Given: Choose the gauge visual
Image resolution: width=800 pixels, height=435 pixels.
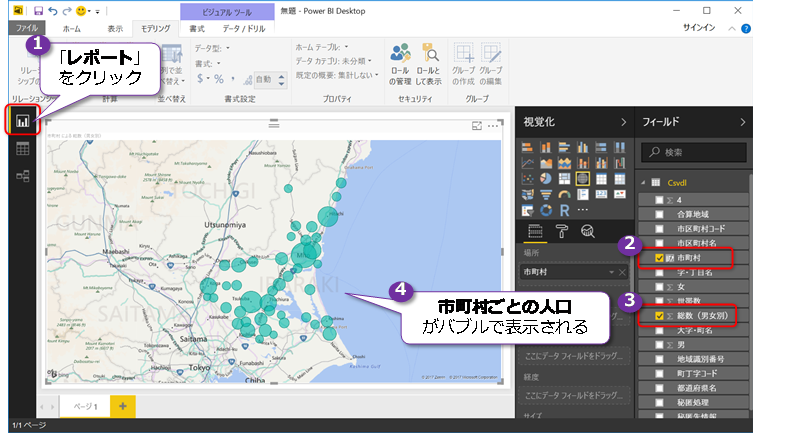Looking at the screenshot, I should [564, 195].
